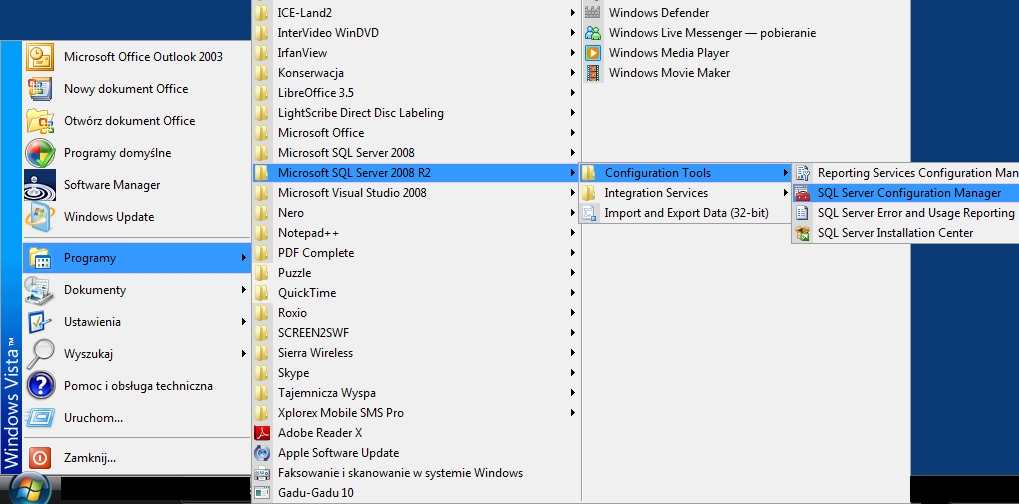Screen dimensions: 1019x504
Task: Select the Microsoft Office folder entry
Action: pyautogui.click(x=416, y=133)
